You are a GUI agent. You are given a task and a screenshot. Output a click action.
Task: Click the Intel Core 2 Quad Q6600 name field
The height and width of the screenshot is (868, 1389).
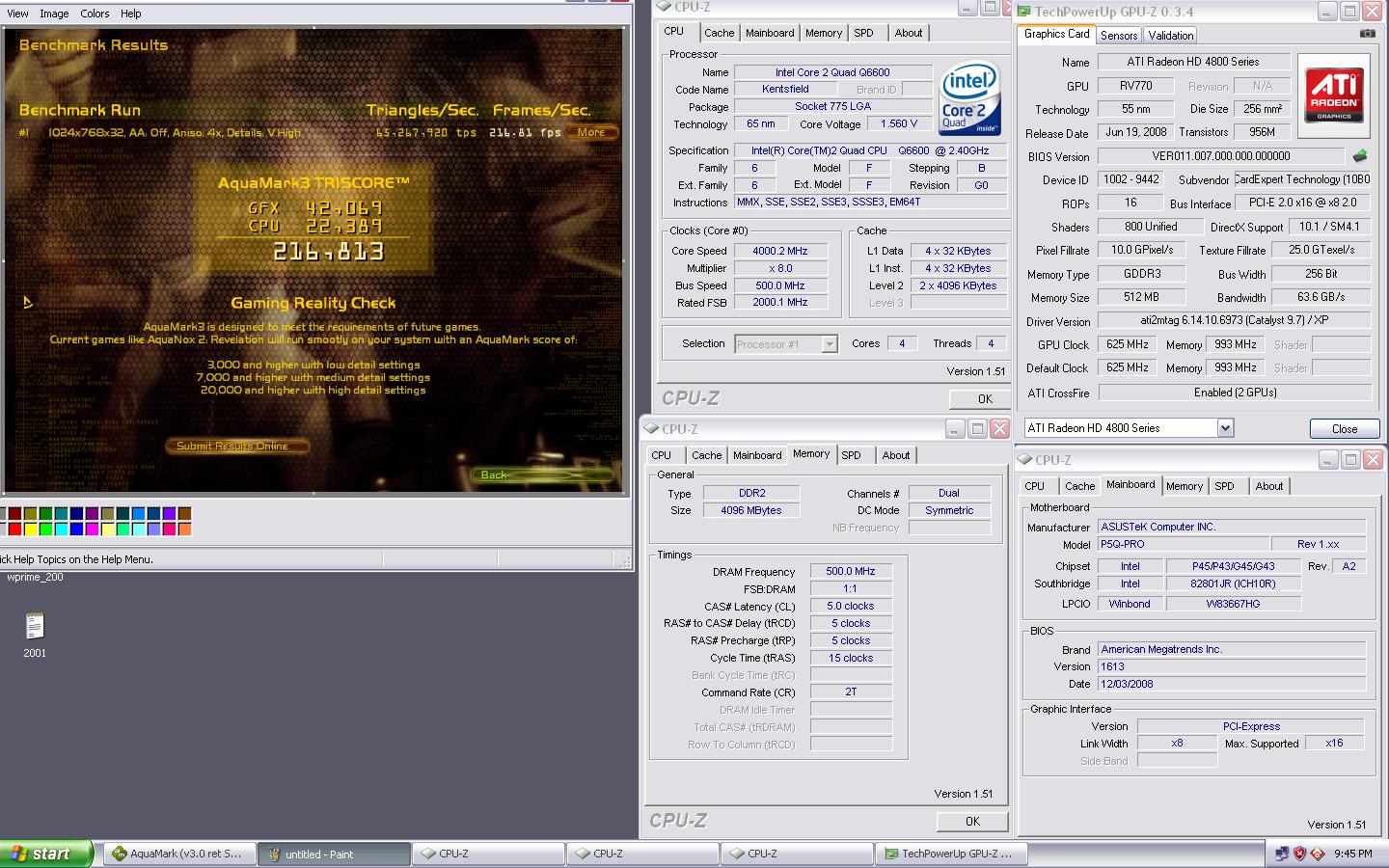832,72
